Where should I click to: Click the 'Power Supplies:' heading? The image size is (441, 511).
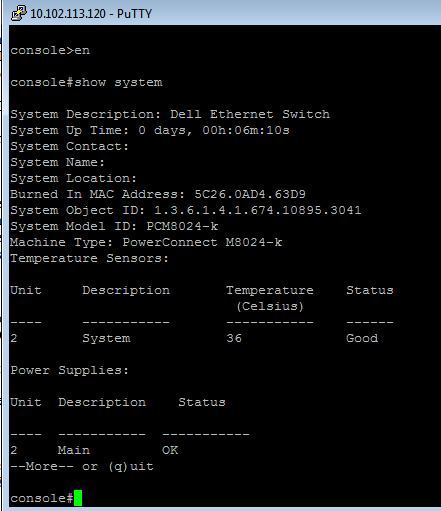coord(69,370)
